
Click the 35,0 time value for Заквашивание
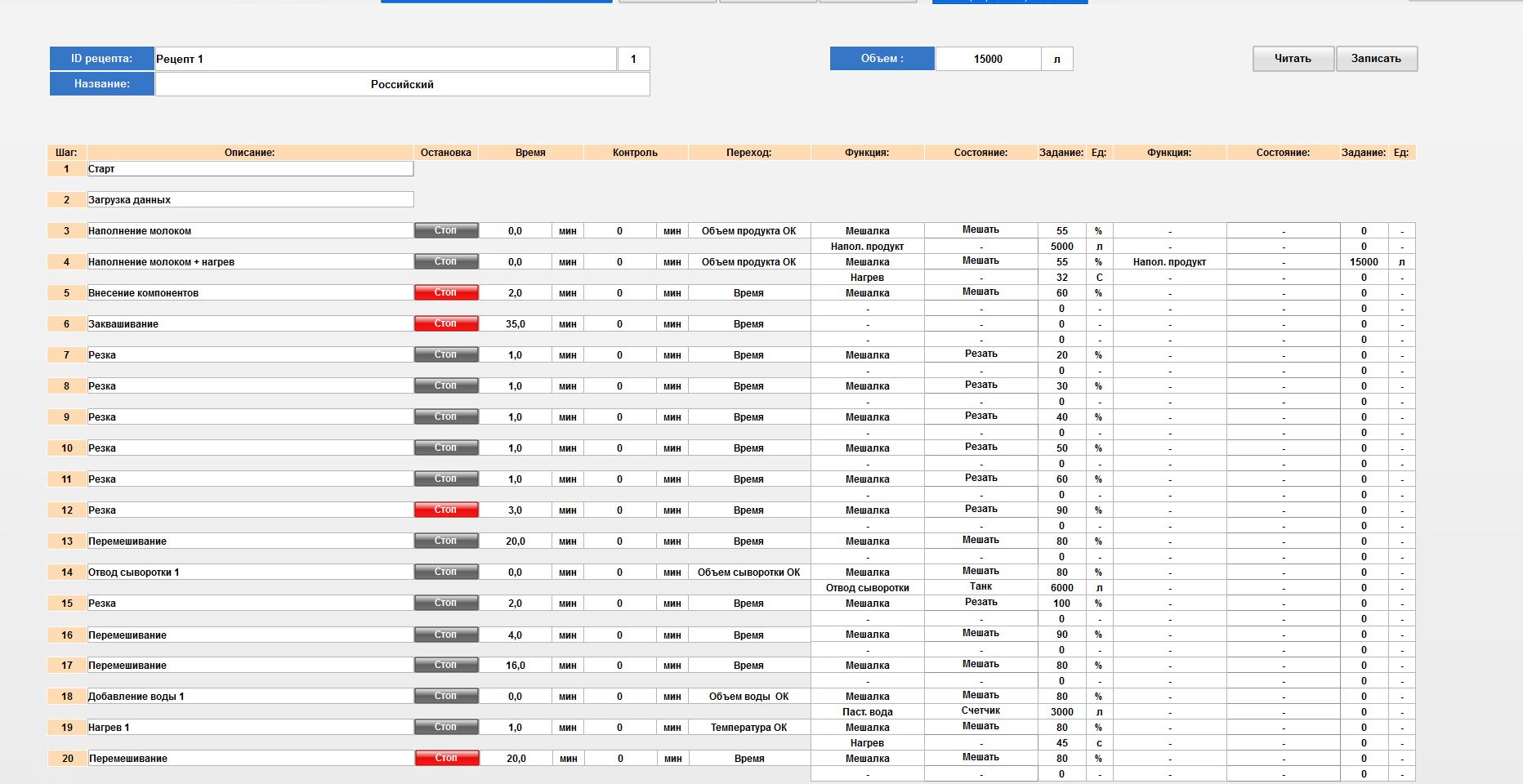tap(515, 324)
